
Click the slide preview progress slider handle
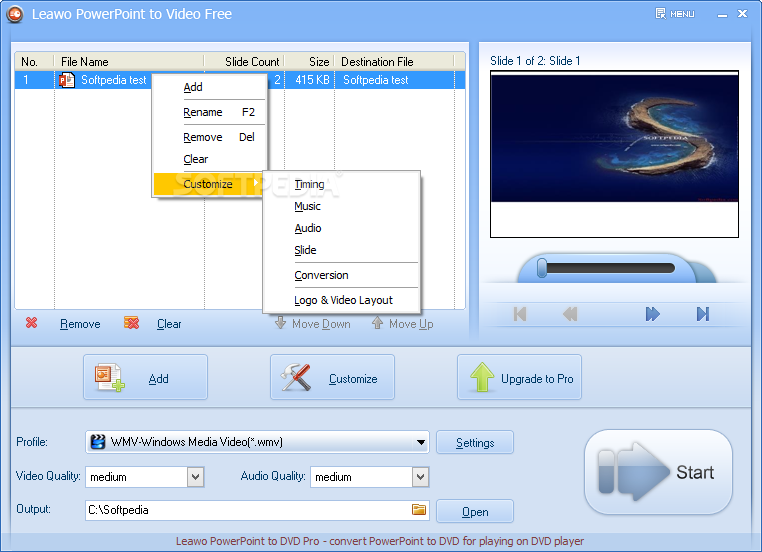point(542,268)
